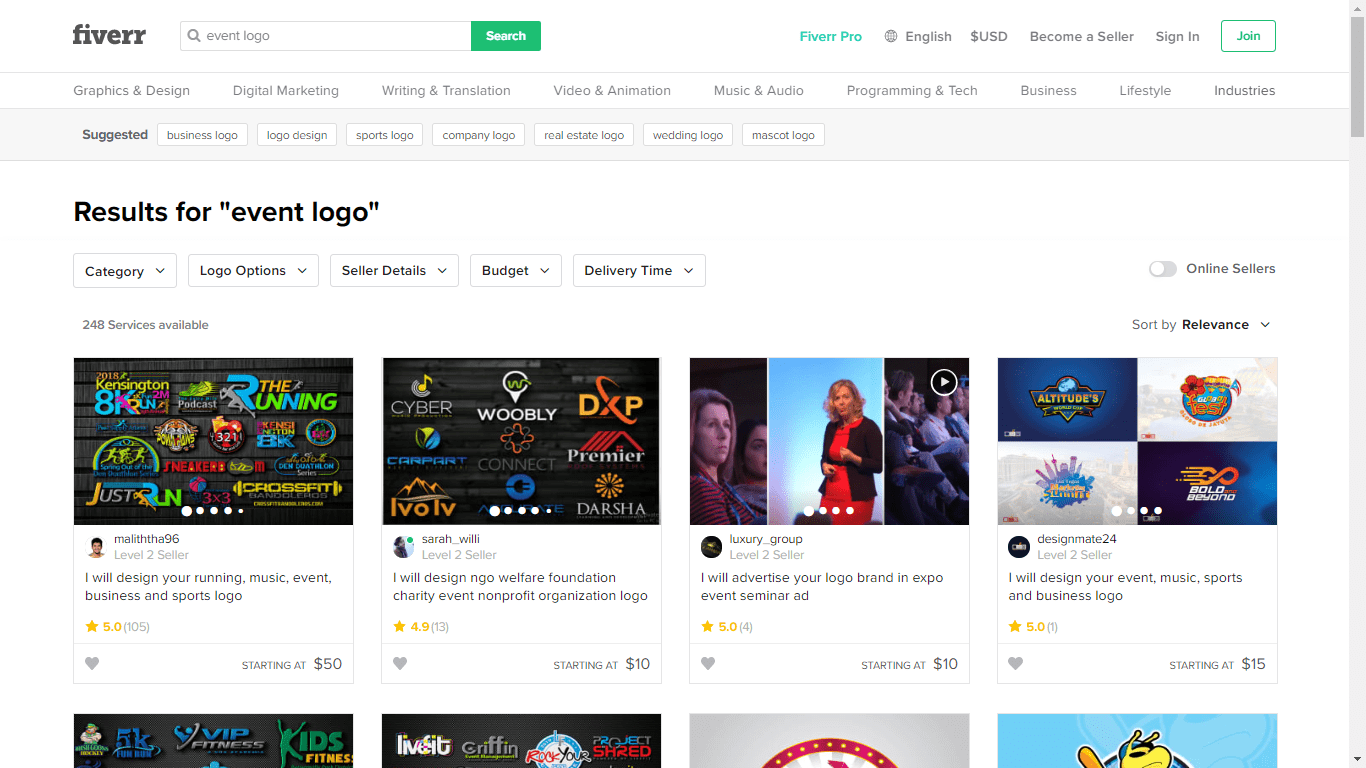
Task: Favorite the luxury_group gig with heart icon
Action: (x=708, y=663)
